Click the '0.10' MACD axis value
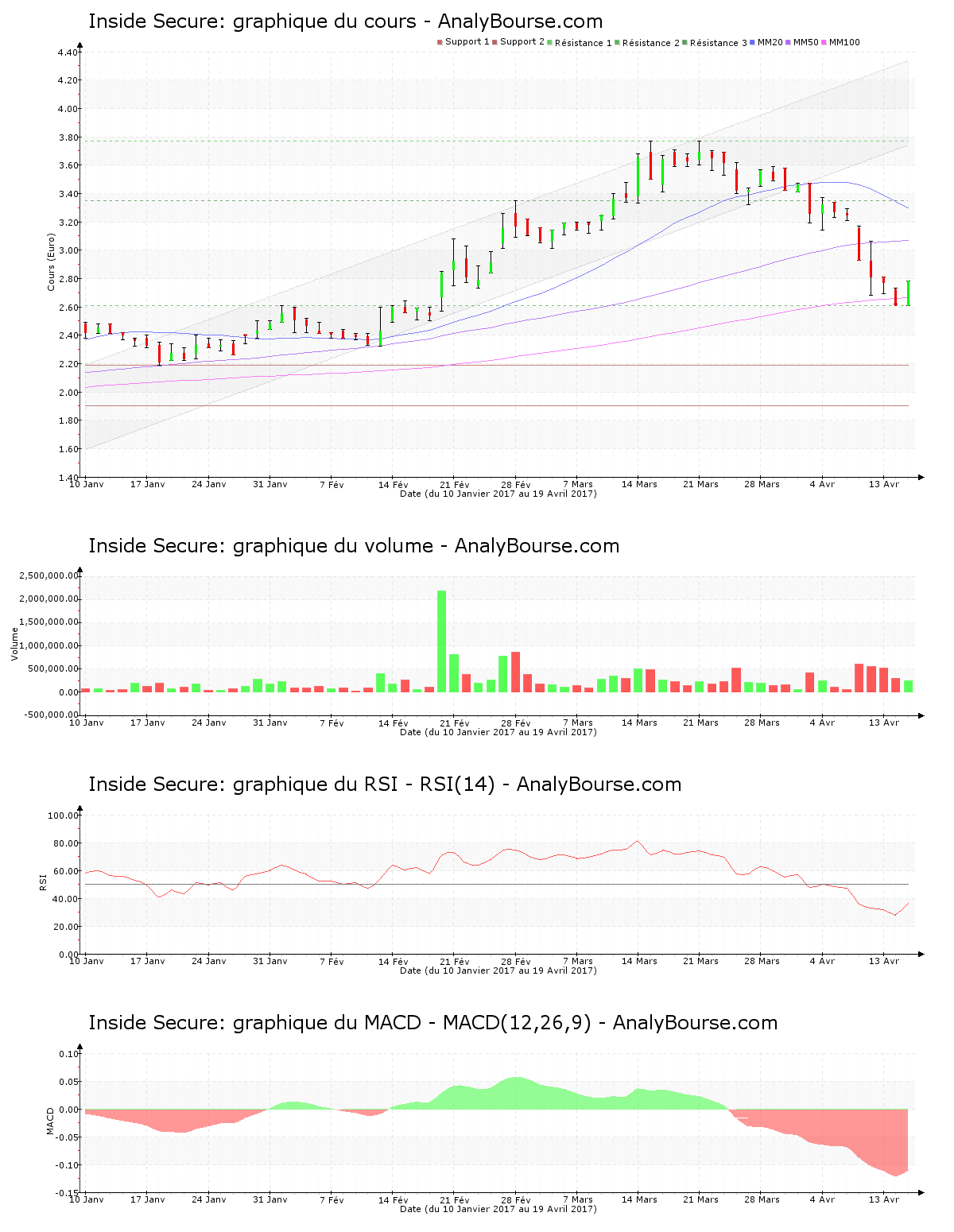The image size is (954, 1232). tap(69, 1054)
